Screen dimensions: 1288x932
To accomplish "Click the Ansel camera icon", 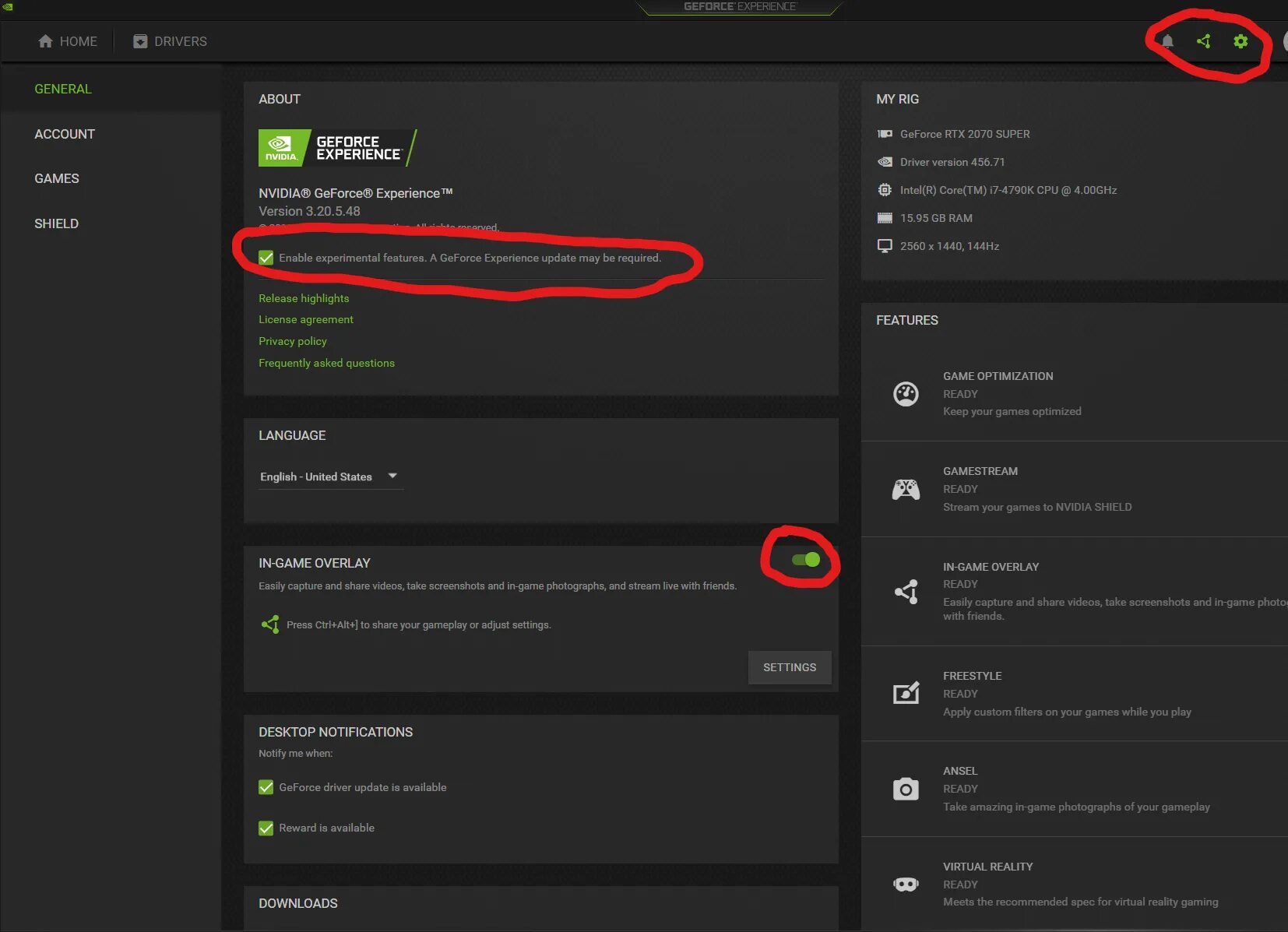I will (906, 789).
